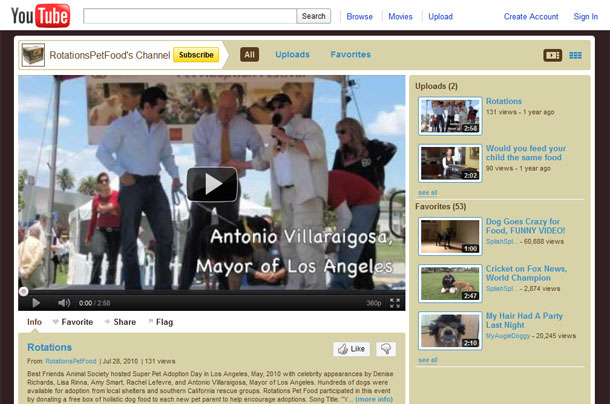The image size is (610, 404).
Task: Seek using the video progress bar handle
Action: coord(23,292)
